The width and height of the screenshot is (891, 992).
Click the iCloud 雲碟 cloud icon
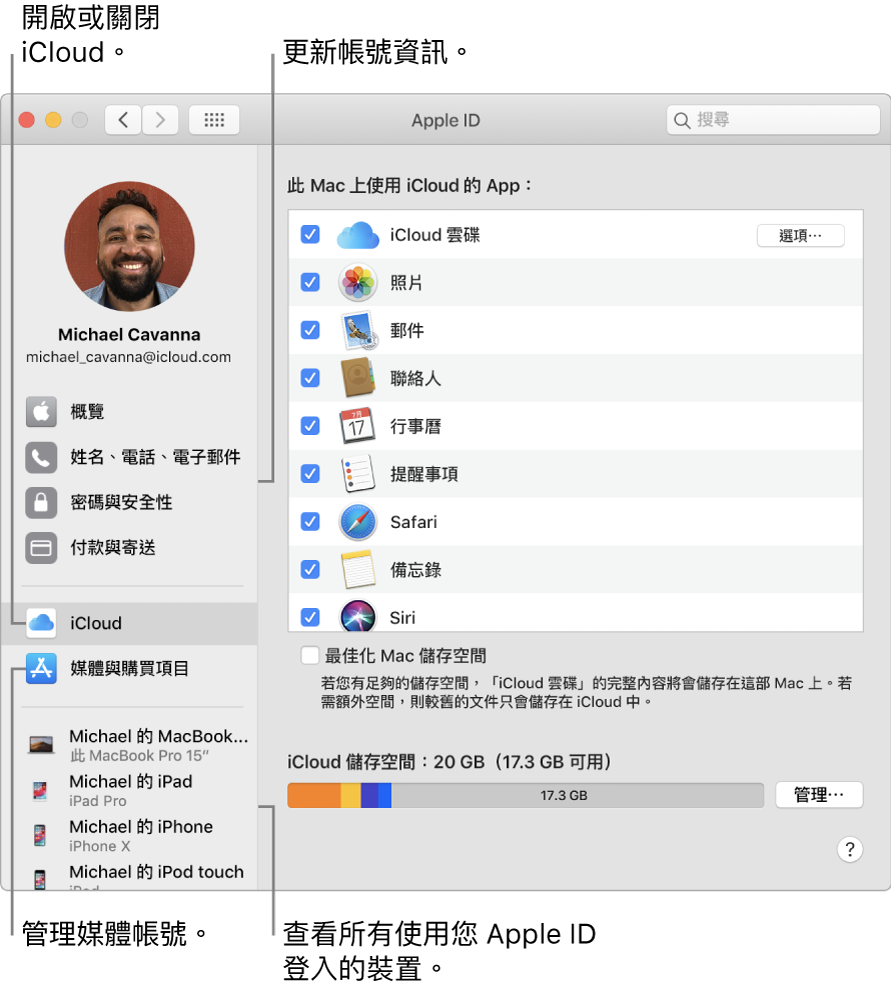point(358,235)
